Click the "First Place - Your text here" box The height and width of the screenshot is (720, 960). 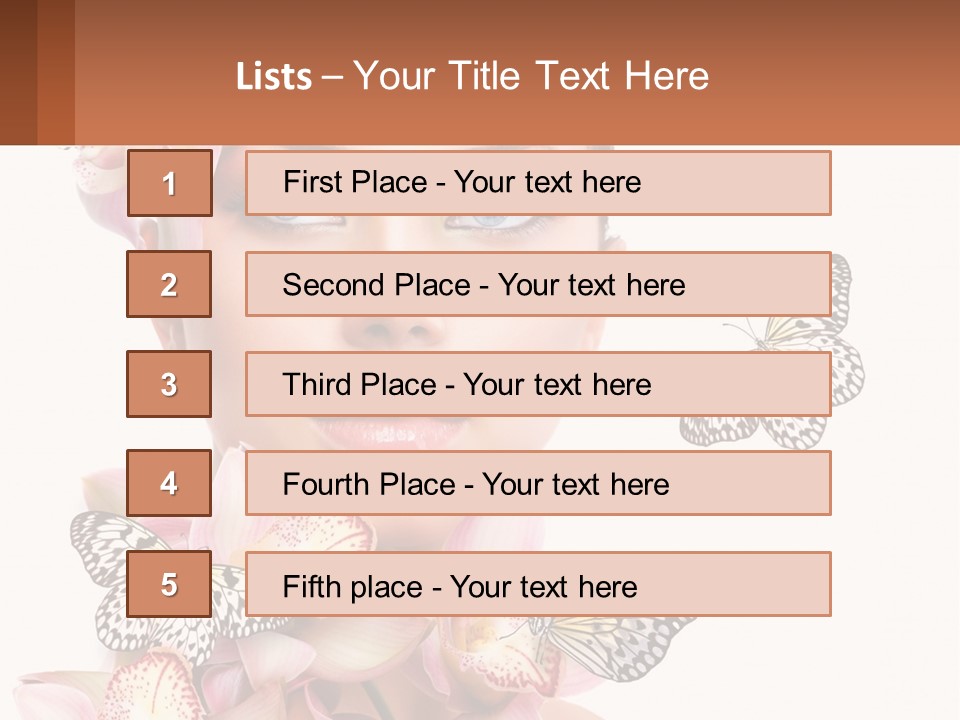(538, 183)
